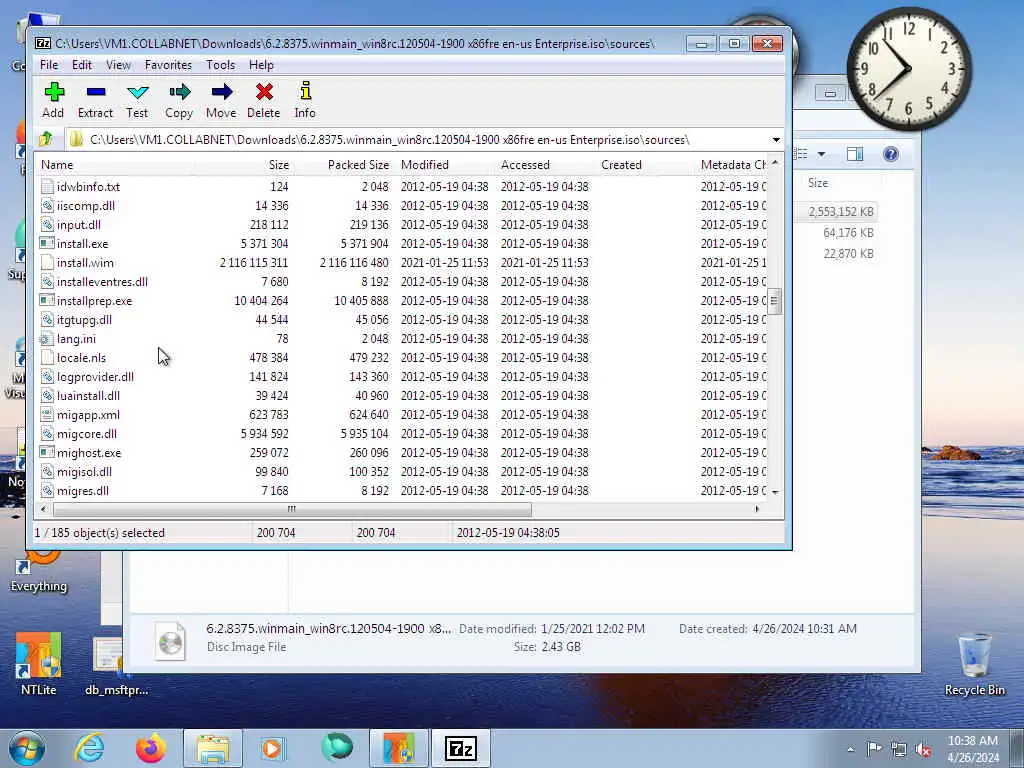Screen dimensions: 1024x768
Task: Select the itgtupg.dll file
Action: (84, 319)
